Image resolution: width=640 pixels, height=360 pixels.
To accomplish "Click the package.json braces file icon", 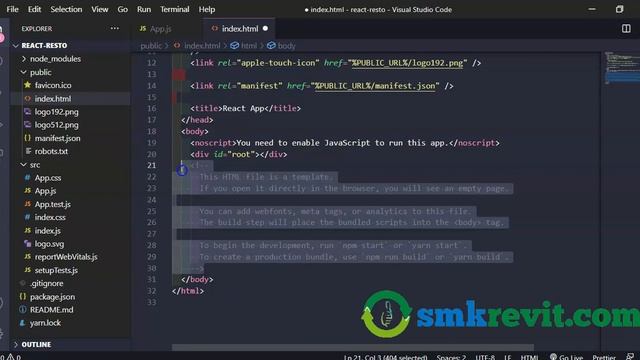I will [x=23, y=297].
